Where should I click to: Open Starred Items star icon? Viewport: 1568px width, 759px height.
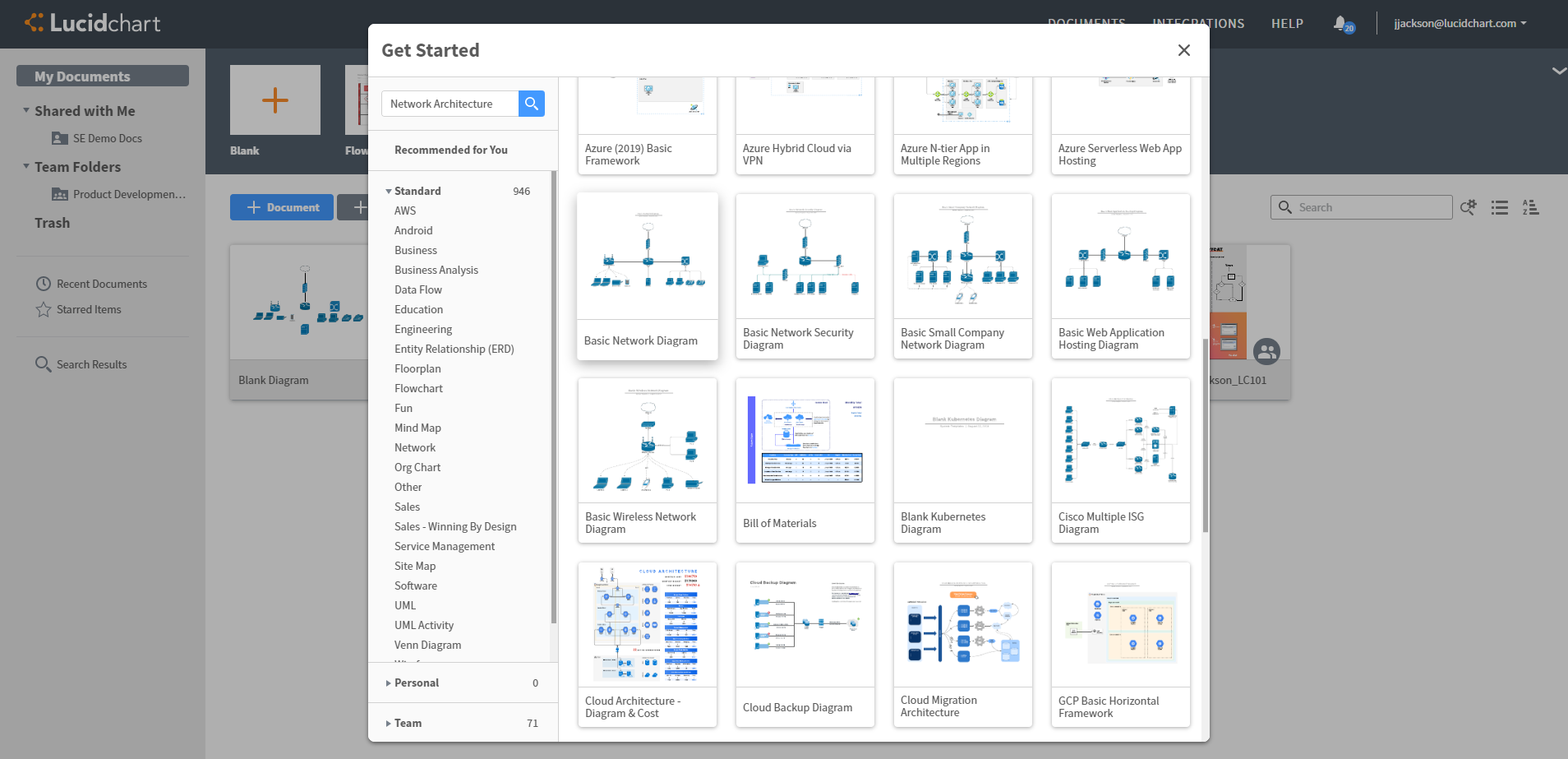(44, 309)
